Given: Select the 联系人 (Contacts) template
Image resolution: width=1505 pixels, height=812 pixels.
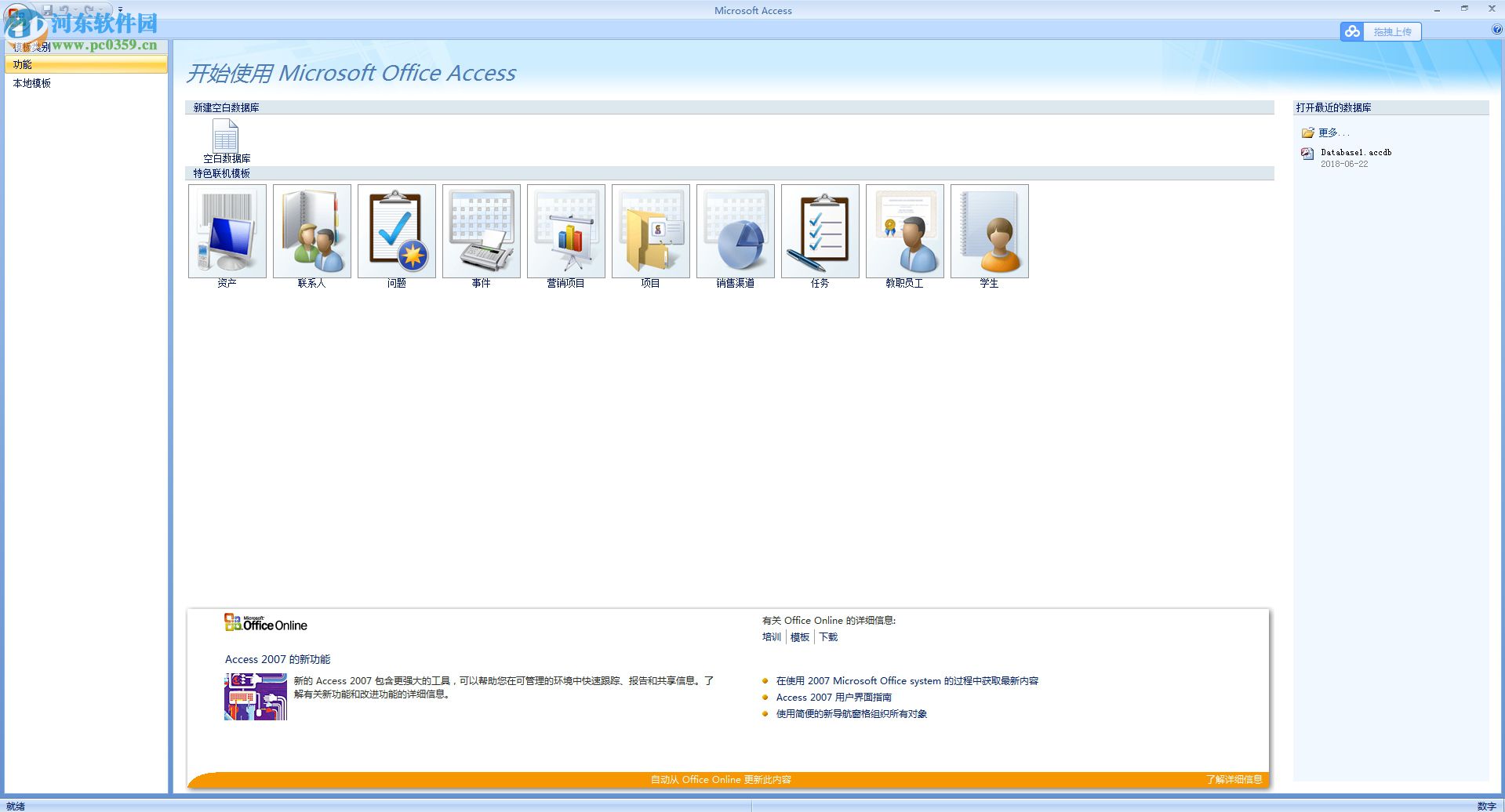Looking at the screenshot, I should tap(311, 230).
